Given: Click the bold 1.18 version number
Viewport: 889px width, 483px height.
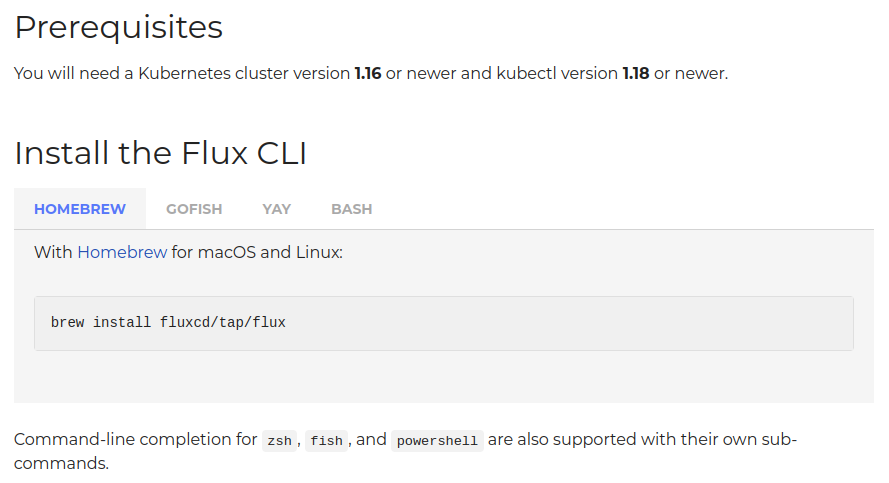Looking at the screenshot, I should tap(636, 74).
